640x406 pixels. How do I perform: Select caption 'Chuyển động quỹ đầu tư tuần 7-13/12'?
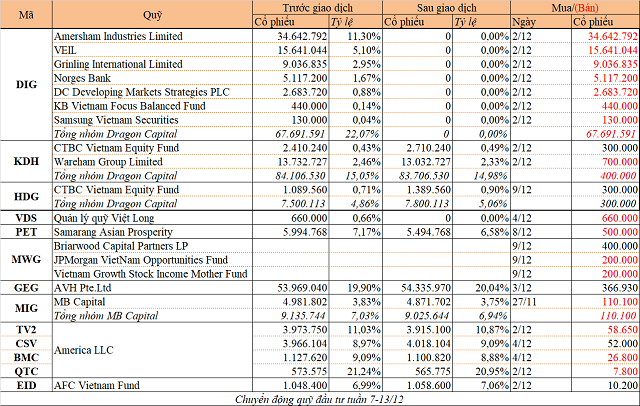pyautogui.click(x=319, y=399)
